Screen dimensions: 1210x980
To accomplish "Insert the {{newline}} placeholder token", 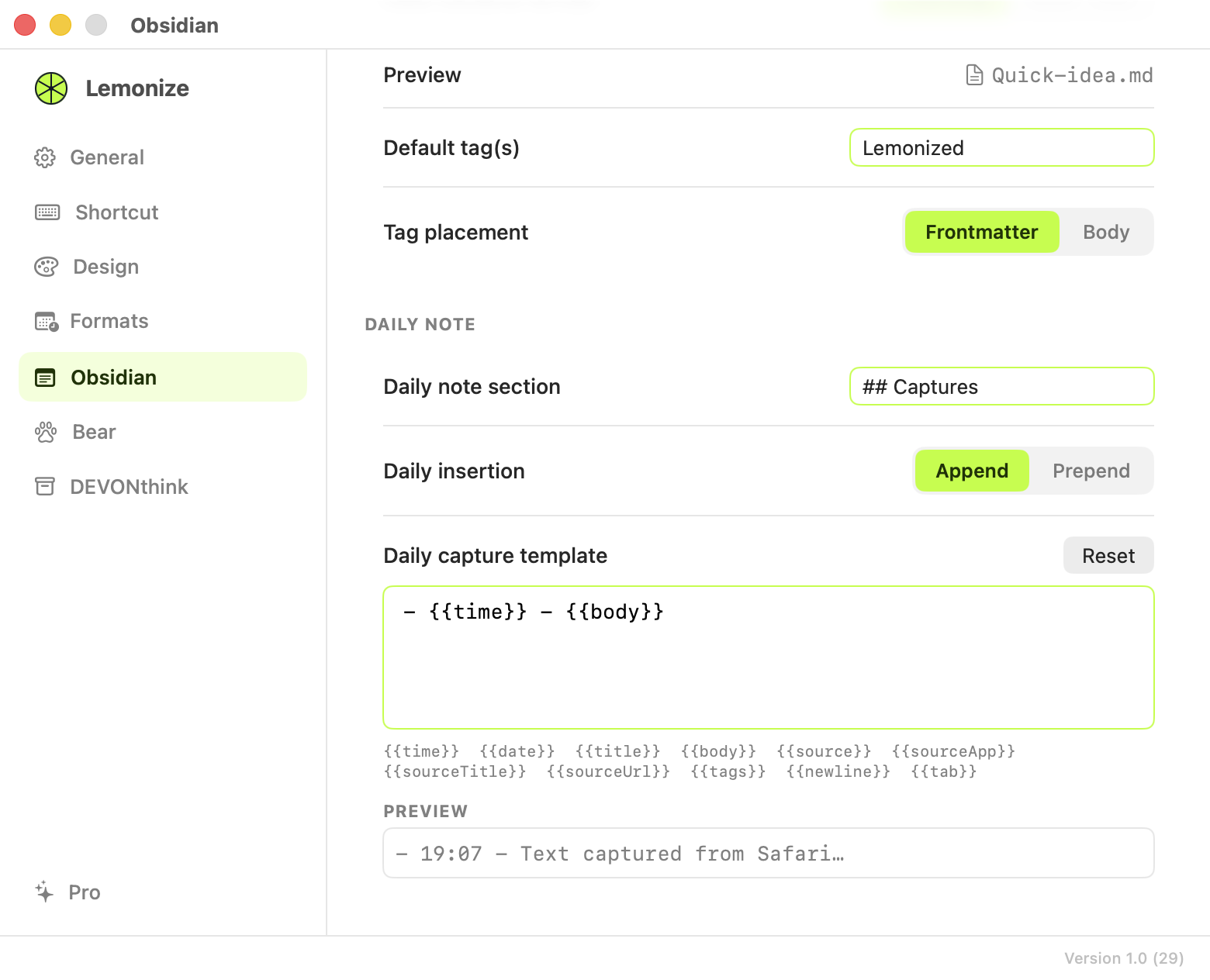I will pos(838,771).
